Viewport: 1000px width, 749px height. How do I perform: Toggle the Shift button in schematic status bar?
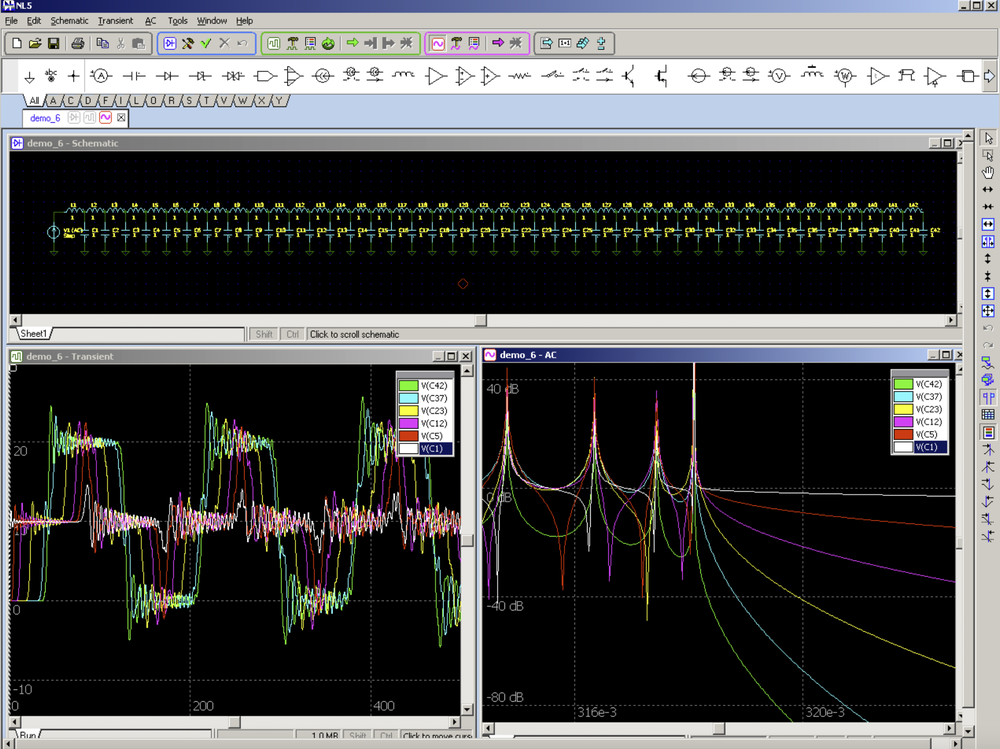click(264, 334)
